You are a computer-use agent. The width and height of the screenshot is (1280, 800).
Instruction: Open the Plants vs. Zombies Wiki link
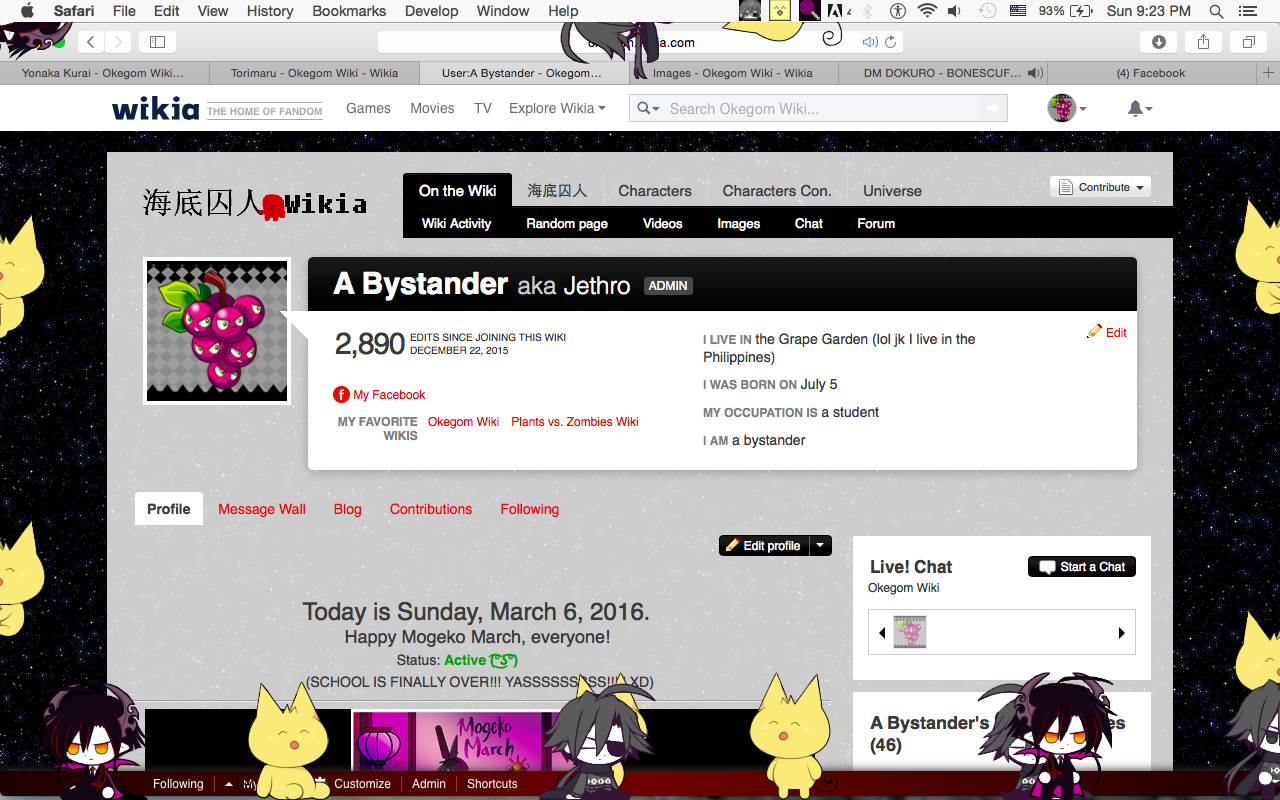coord(574,422)
